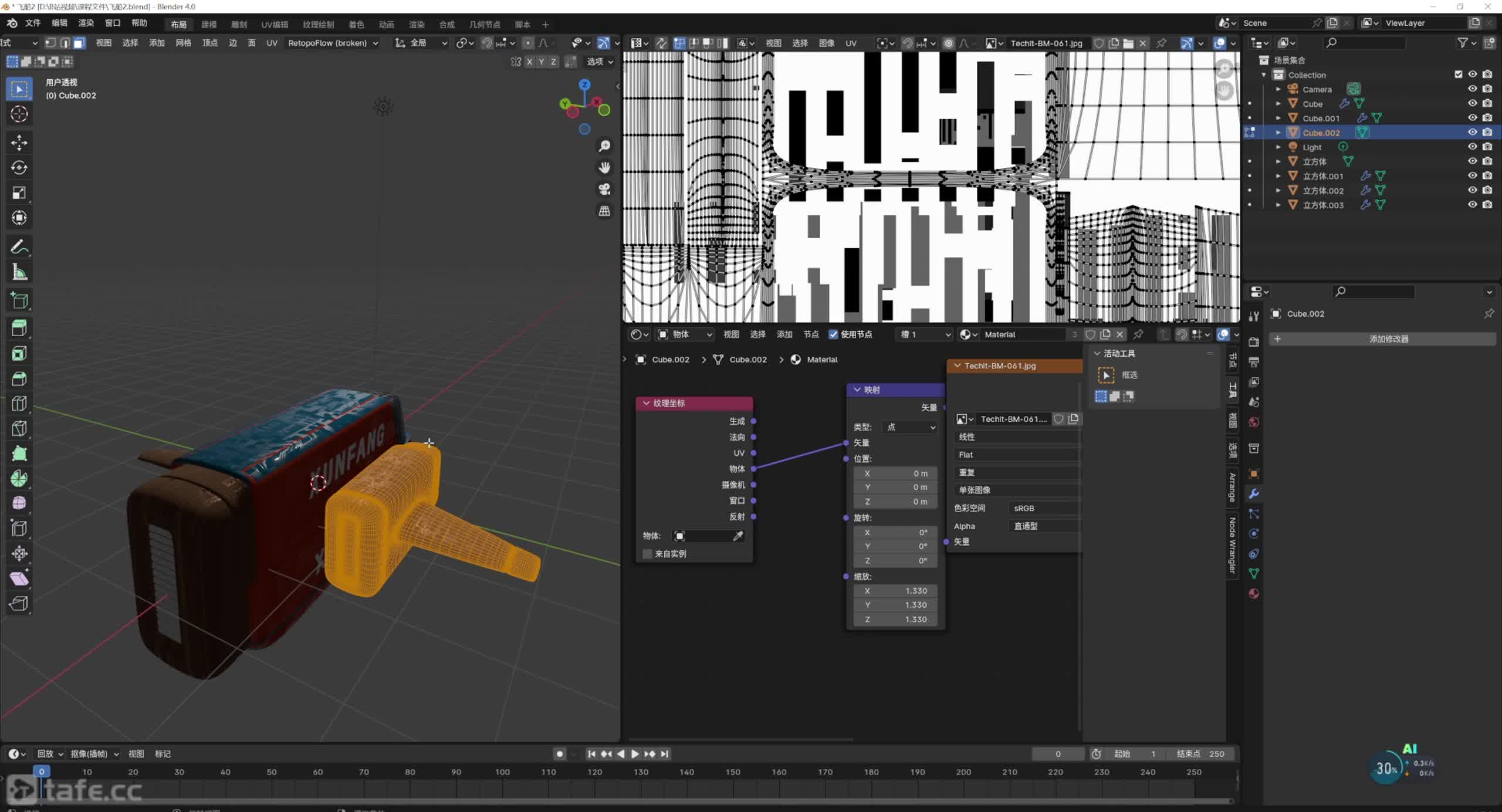Click the 框选 active tool button
The image size is (1502, 812).
click(x=1106, y=375)
